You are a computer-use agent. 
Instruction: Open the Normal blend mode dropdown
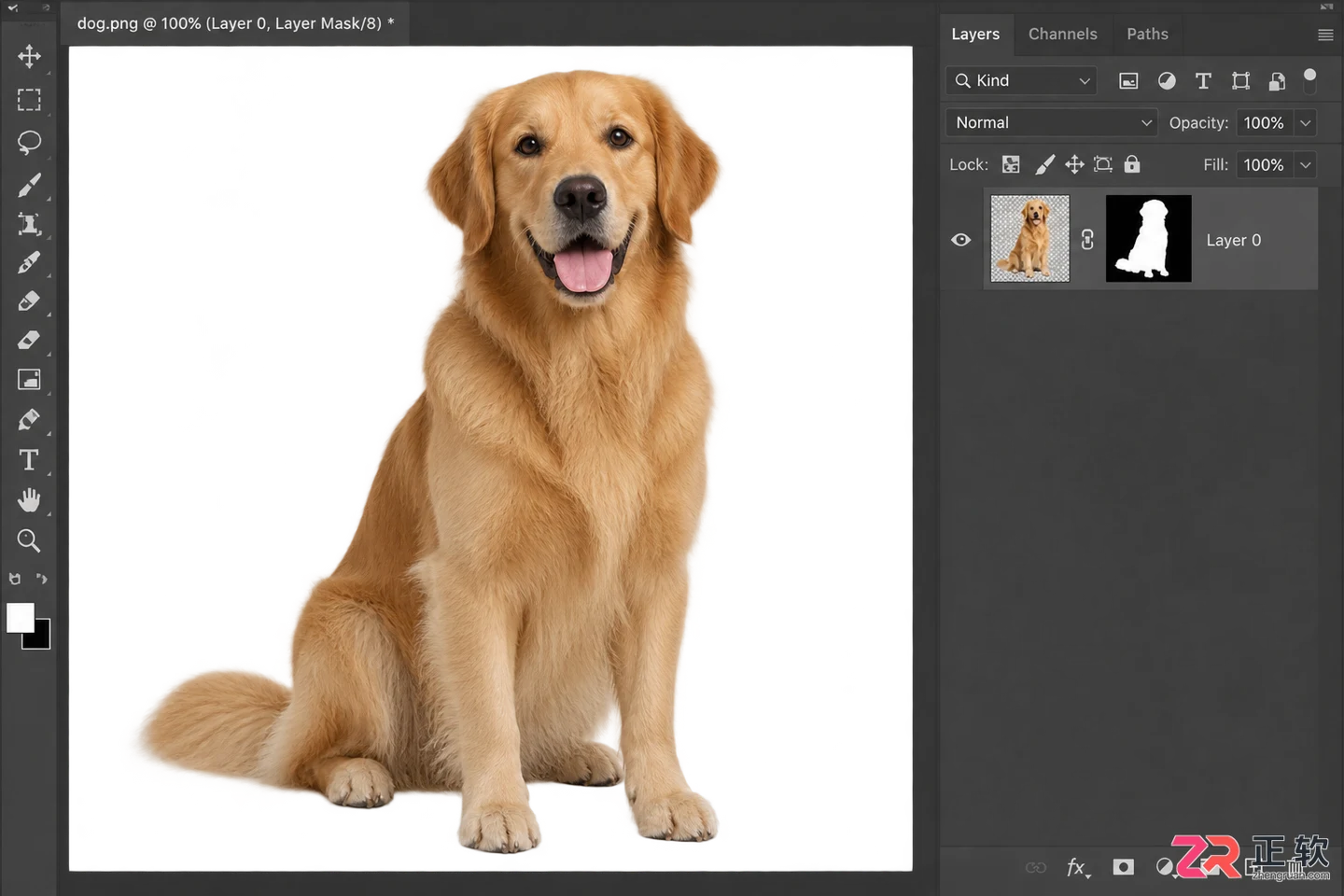(1051, 122)
